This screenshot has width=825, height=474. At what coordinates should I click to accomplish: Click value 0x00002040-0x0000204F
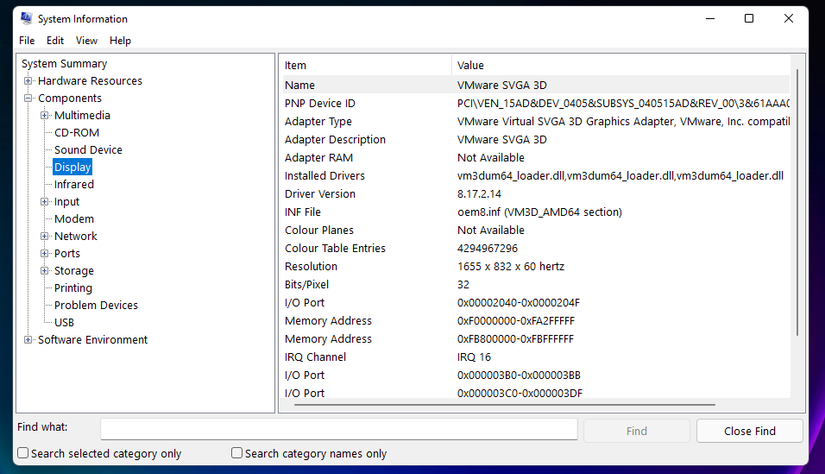[x=518, y=303]
